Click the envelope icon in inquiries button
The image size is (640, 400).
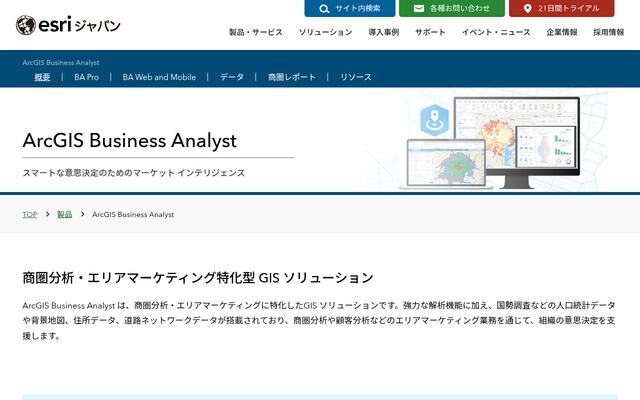[x=419, y=9]
